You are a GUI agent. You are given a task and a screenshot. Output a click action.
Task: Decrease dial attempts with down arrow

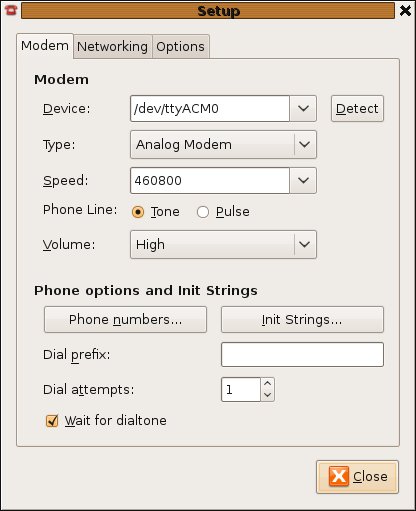(x=267, y=395)
